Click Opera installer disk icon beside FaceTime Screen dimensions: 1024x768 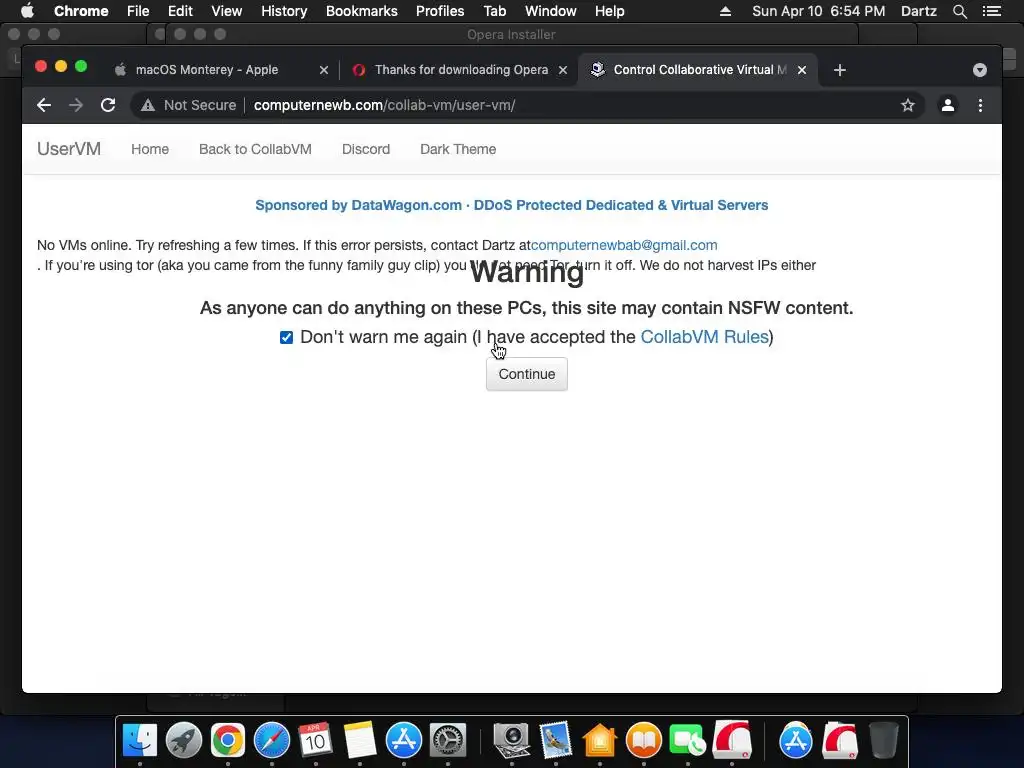tap(732, 741)
